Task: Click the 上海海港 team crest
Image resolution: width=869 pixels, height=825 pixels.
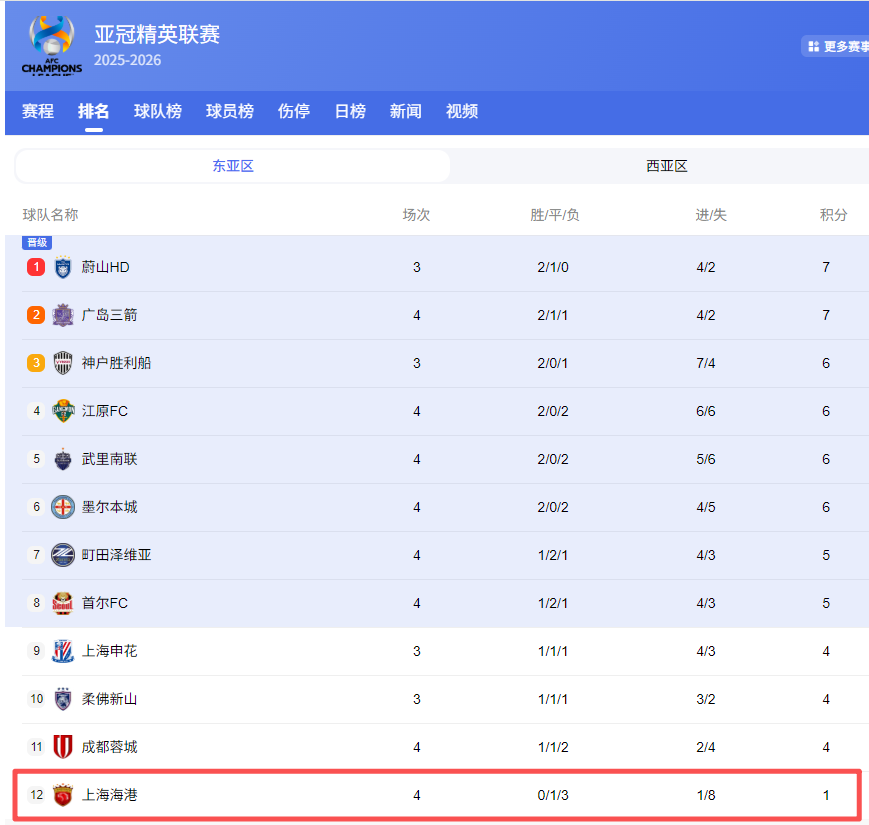Action: 63,795
